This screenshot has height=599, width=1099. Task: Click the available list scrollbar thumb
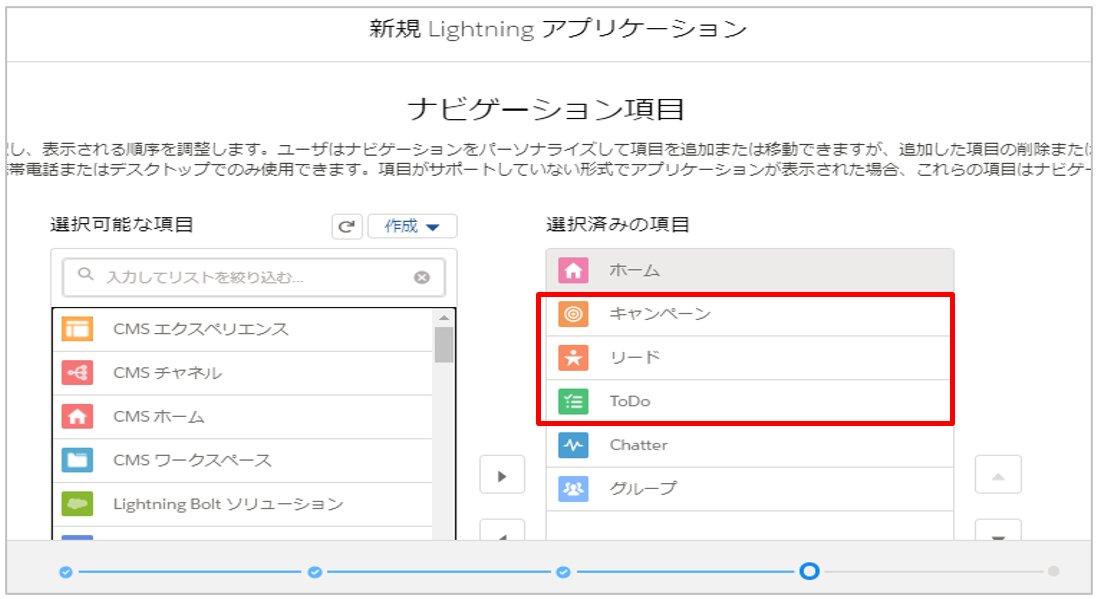point(444,345)
